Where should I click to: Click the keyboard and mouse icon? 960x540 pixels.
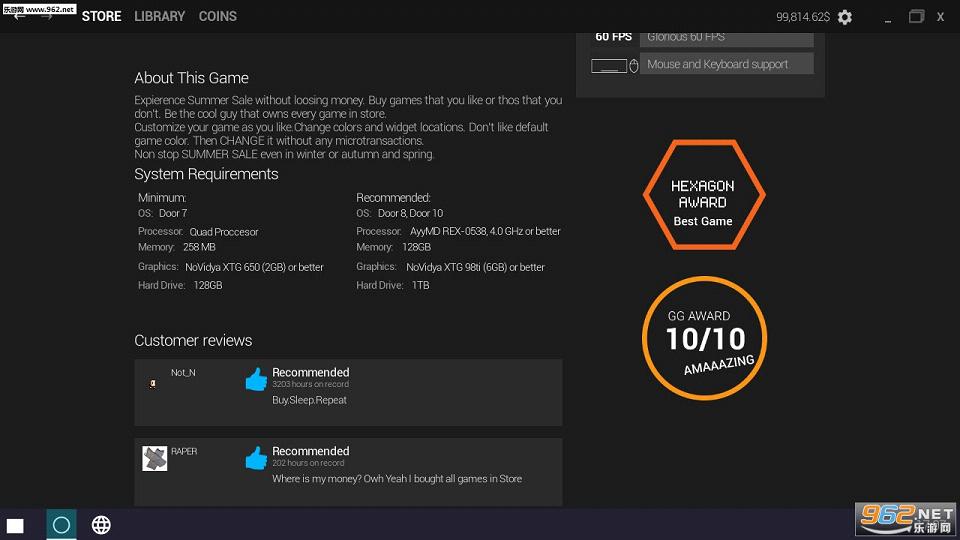(x=614, y=65)
